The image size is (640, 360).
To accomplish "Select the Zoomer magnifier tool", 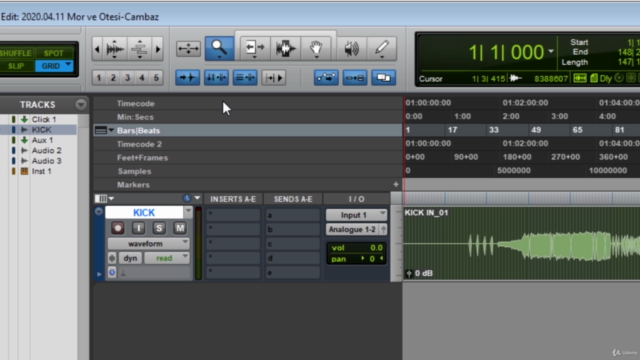I will pyautogui.click(x=220, y=48).
